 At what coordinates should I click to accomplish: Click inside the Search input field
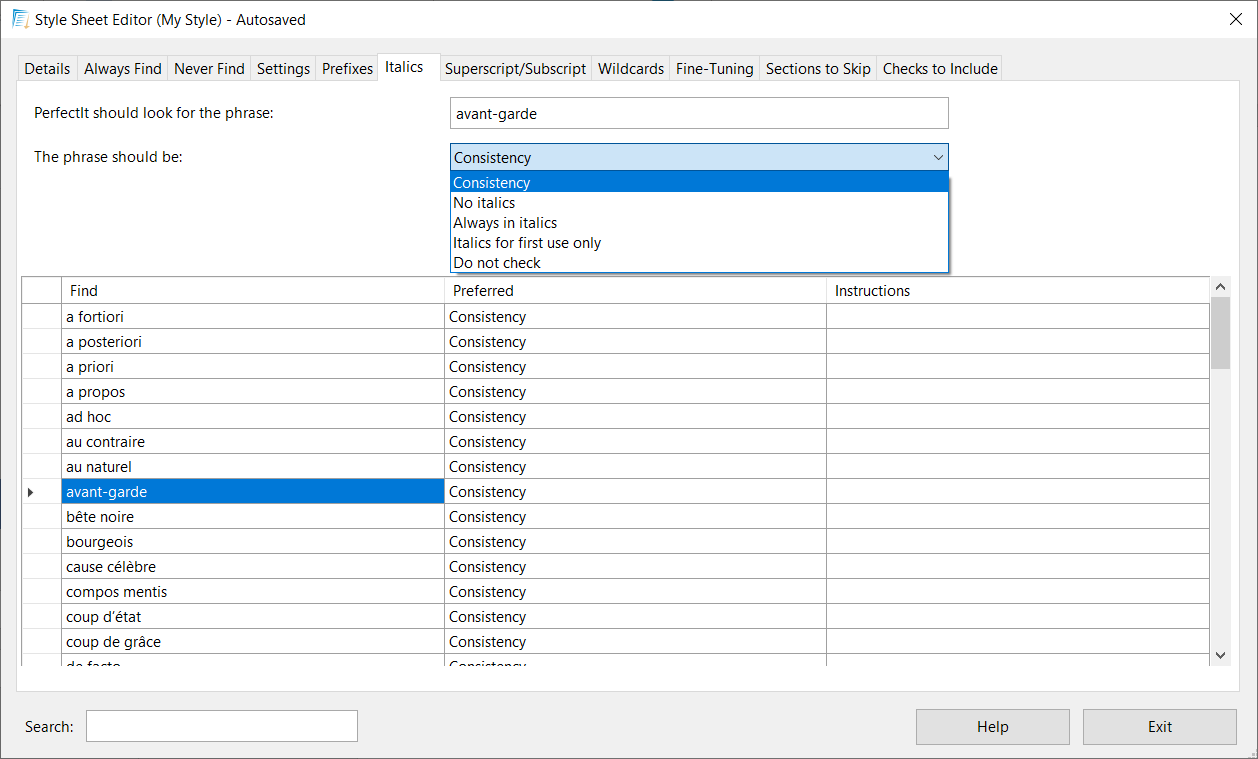pyautogui.click(x=221, y=727)
